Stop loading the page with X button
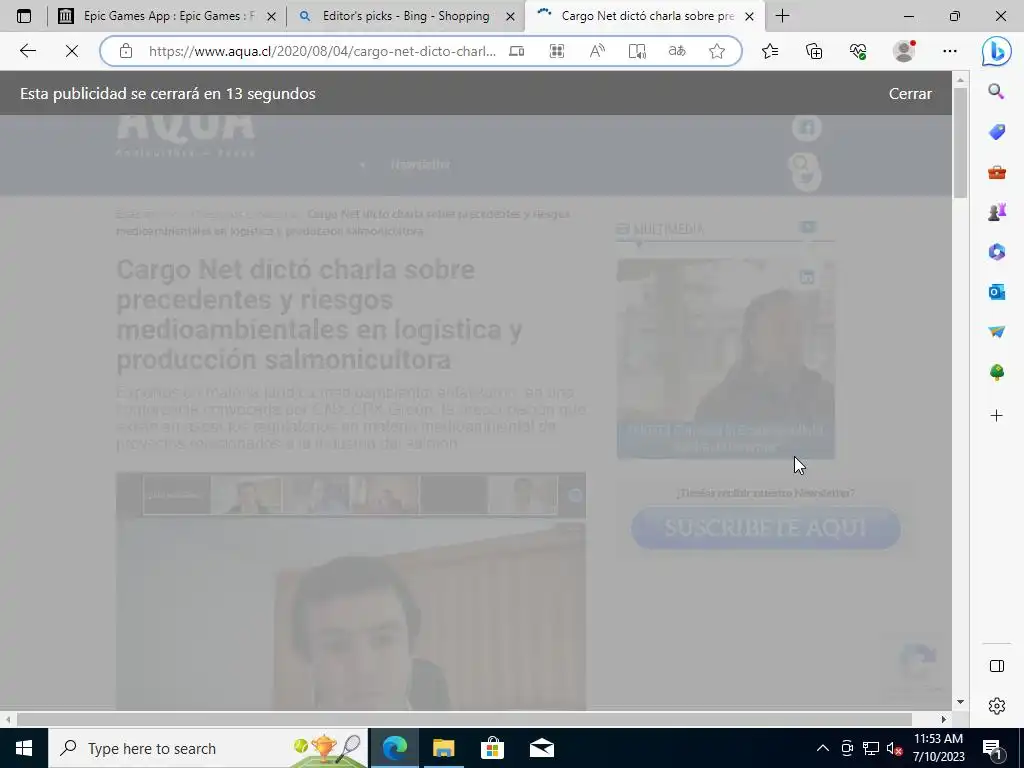 72,51
